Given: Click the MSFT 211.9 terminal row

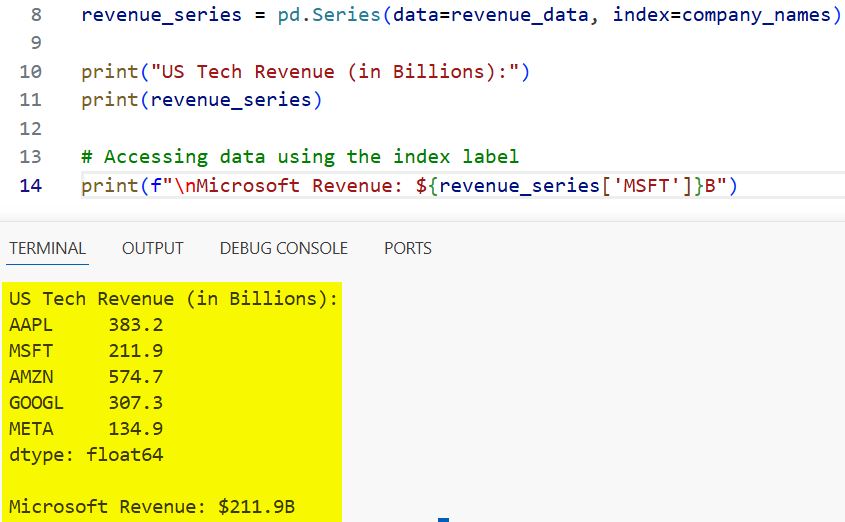Looking at the screenshot, I should 86,351.
